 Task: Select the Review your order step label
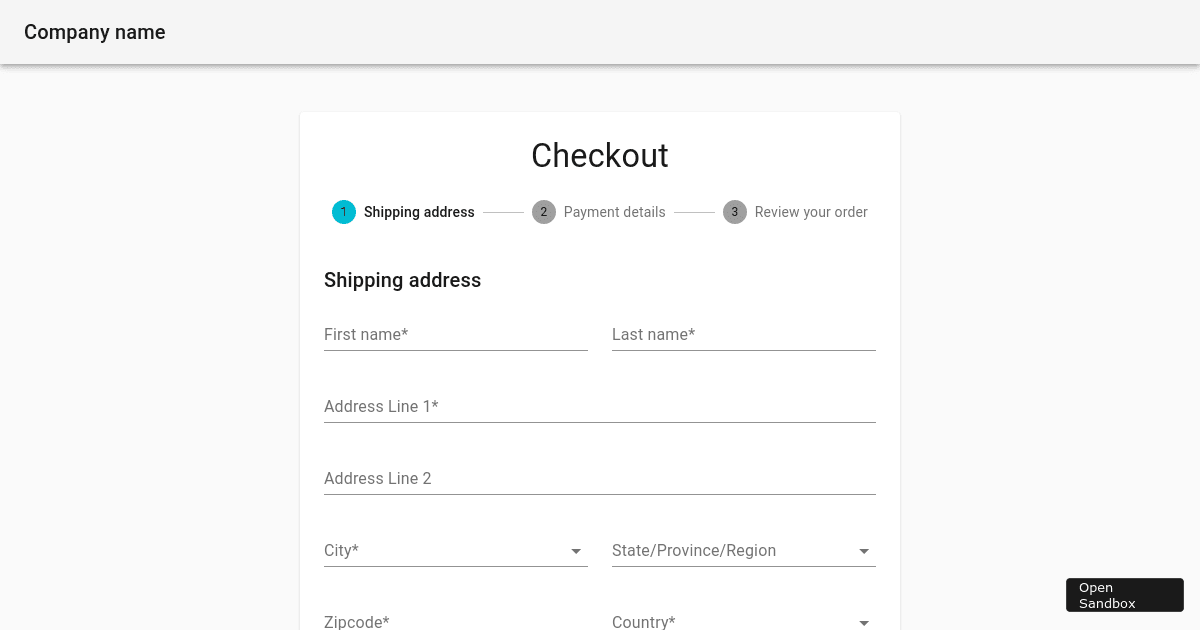point(811,212)
